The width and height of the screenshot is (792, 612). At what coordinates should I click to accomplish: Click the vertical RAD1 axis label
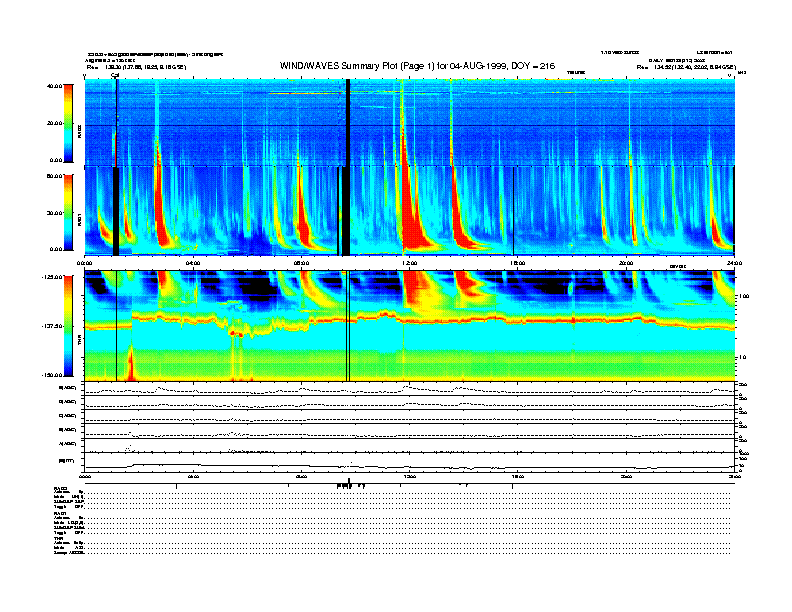tap(79, 221)
